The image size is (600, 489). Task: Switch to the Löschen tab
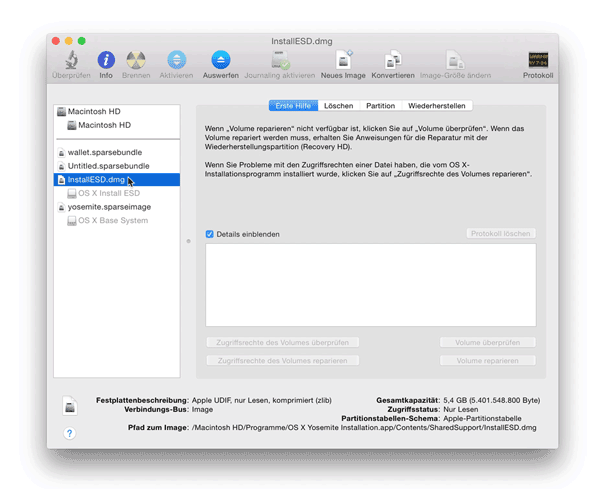click(x=338, y=106)
